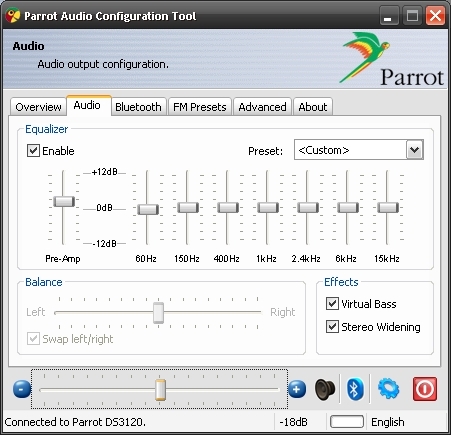Open settings with the blue gear icon
The width and height of the screenshot is (451, 435).
(388, 389)
